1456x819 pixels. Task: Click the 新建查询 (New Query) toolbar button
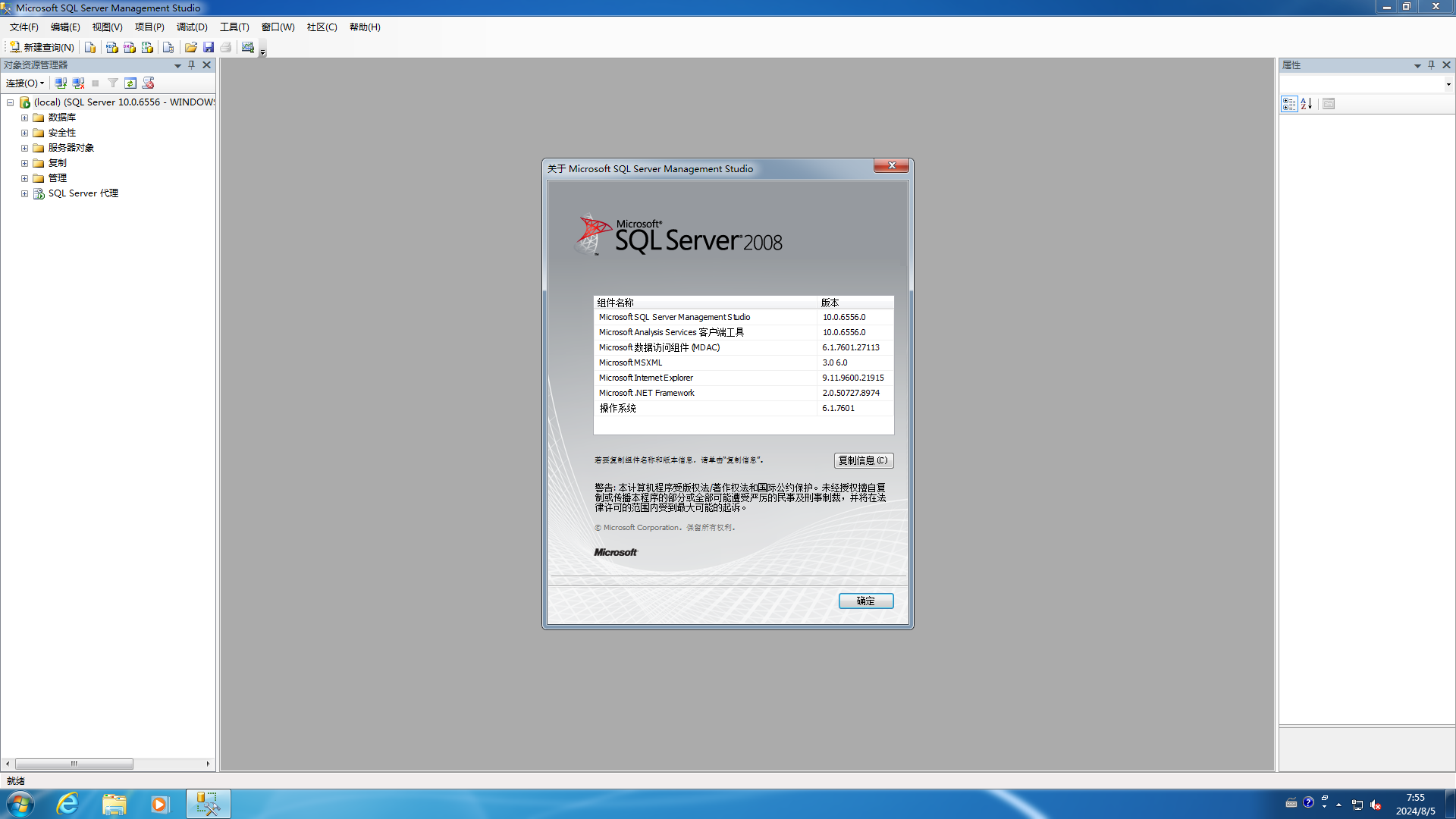pos(42,47)
